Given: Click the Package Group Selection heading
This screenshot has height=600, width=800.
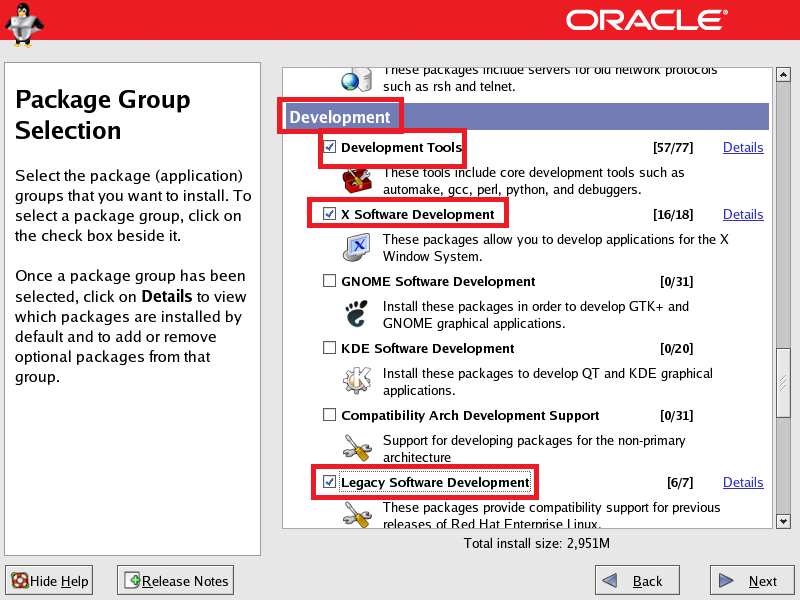Looking at the screenshot, I should [103, 115].
